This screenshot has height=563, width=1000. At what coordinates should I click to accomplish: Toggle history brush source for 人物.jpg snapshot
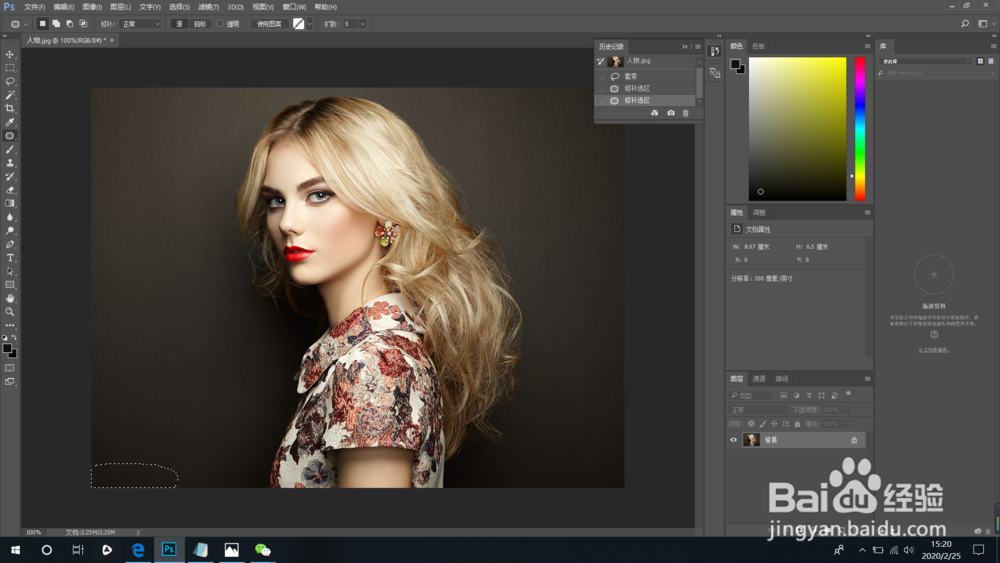(x=600, y=61)
